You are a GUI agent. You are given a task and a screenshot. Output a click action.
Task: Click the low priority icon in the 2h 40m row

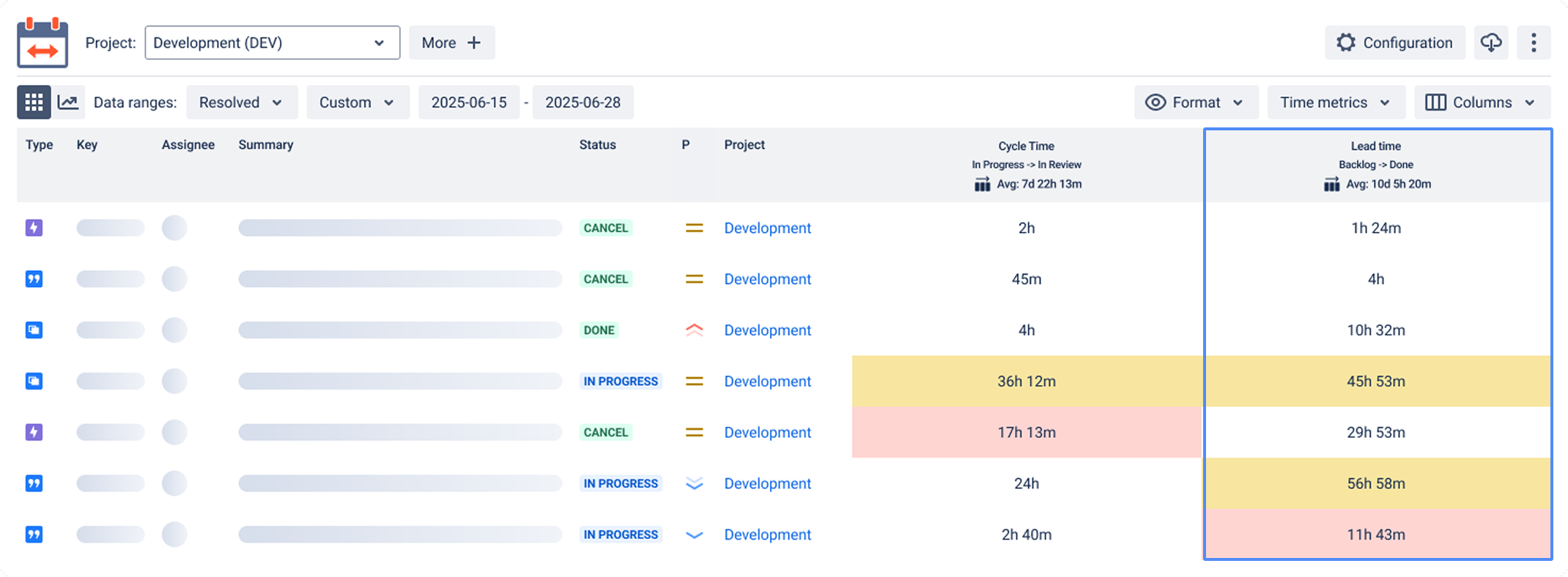click(694, 535)
